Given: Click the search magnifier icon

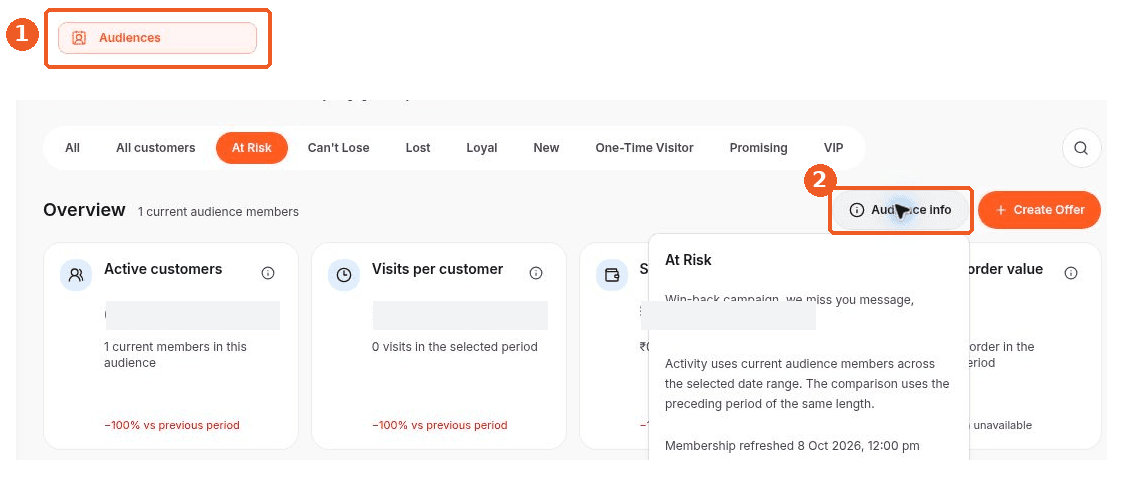Looking at the screenshot, I should [x=1081, y=148].
